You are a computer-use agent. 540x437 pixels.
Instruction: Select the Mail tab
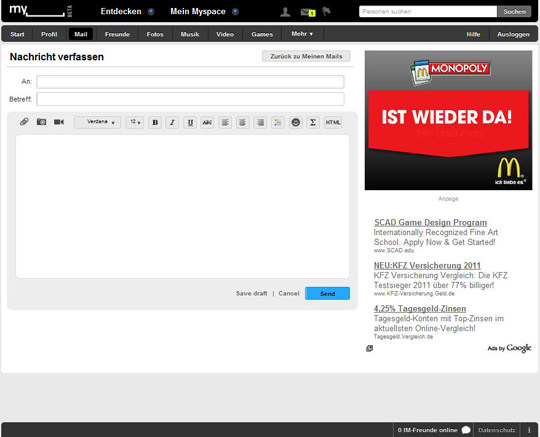[x=81, y=34]
